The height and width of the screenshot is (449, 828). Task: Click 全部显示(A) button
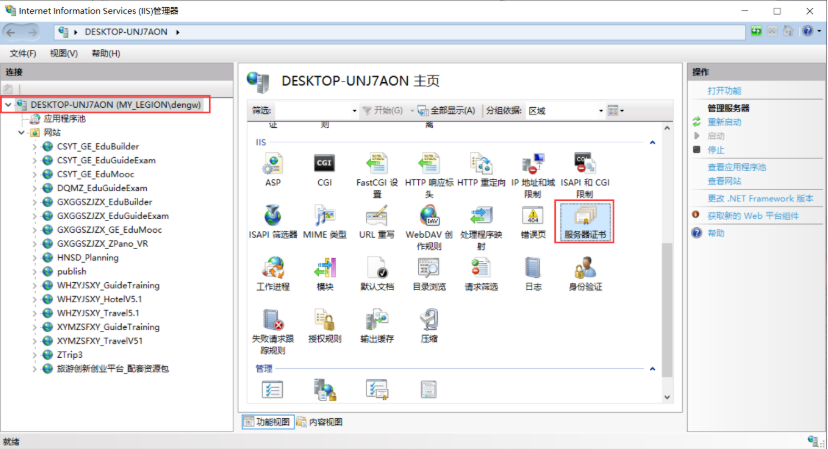point(447,110)
